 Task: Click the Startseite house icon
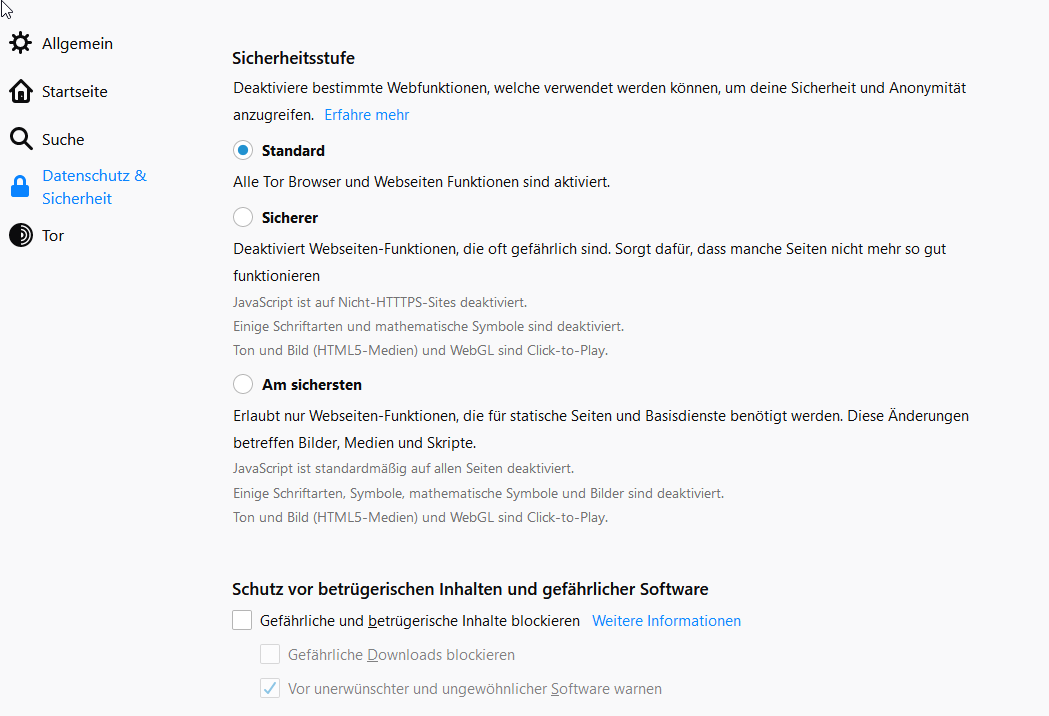pyautogui.click(x=20, y=92)
